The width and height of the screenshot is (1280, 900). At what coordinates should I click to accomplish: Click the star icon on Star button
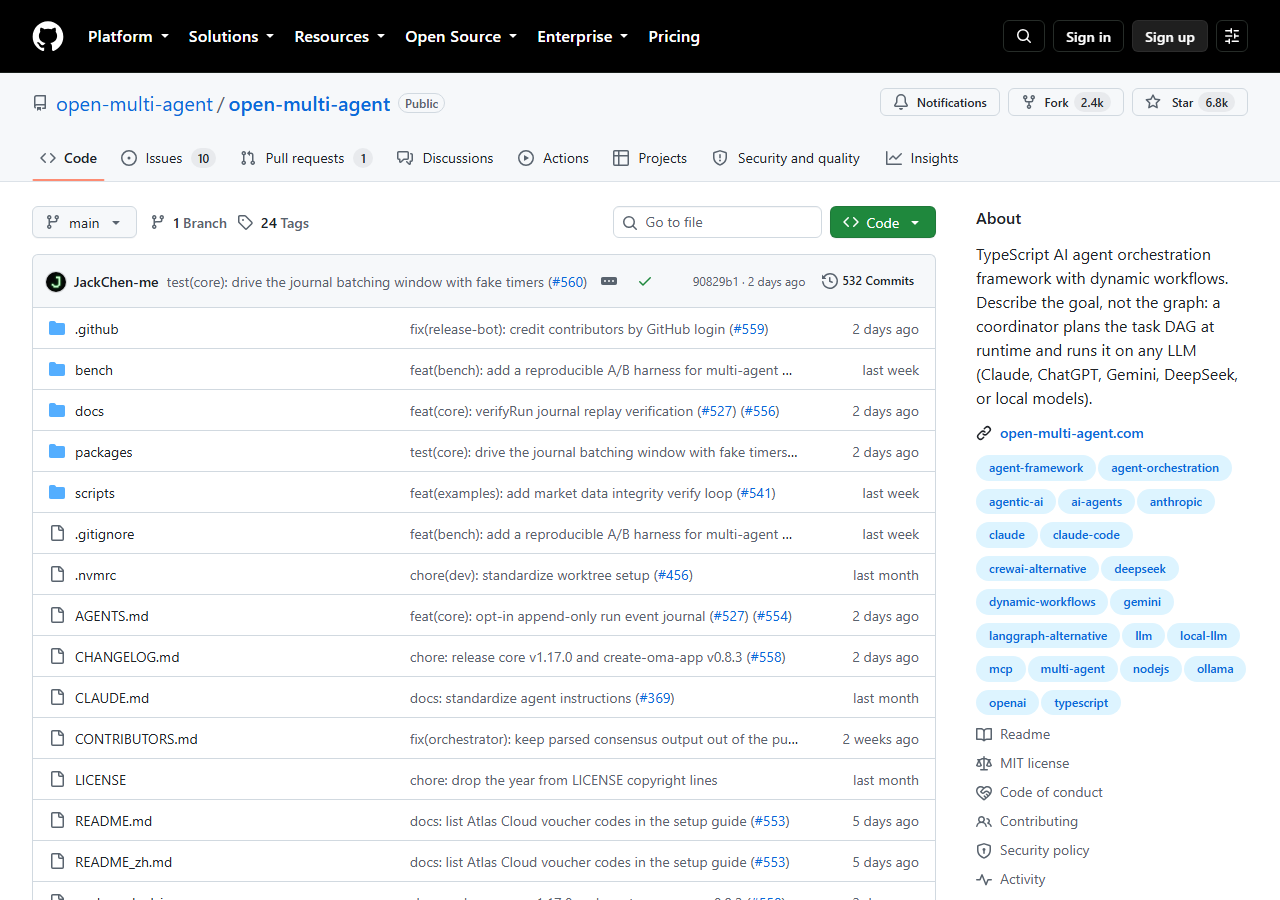click(1153, 102)
